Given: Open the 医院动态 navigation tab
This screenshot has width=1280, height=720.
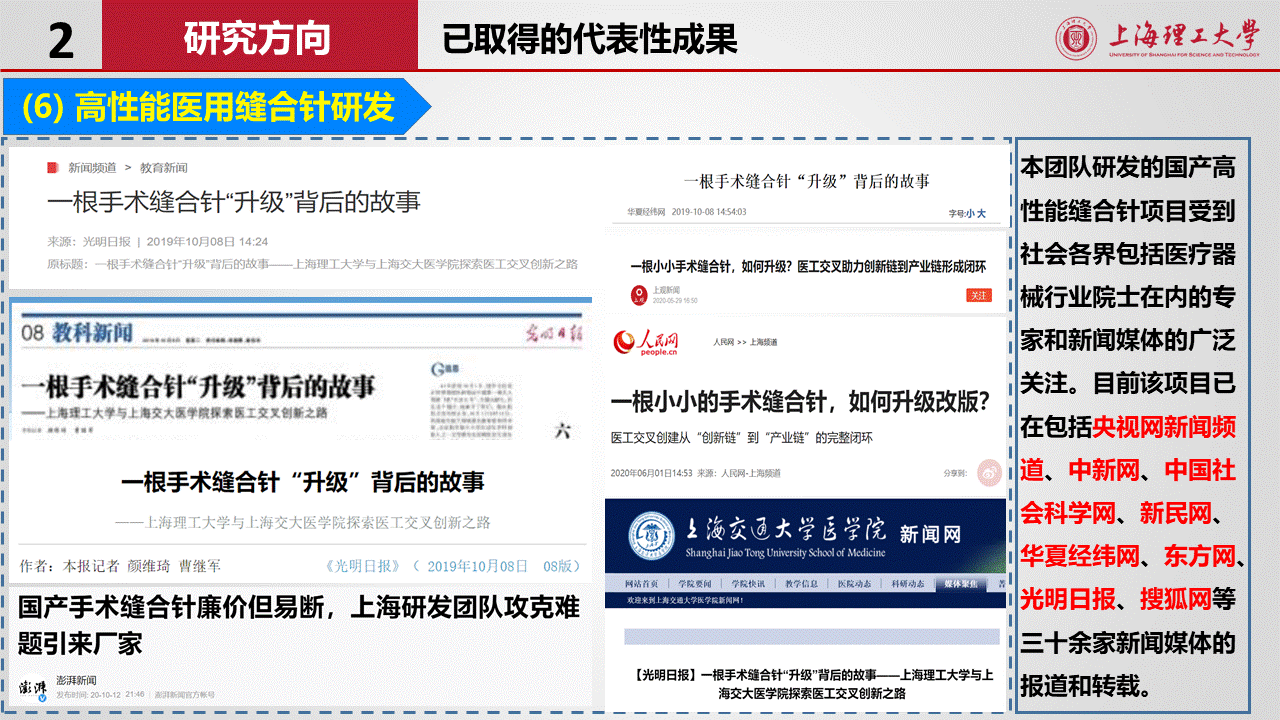Looking at the screenshot, I should pyautogui.click(x=854, y=584).
